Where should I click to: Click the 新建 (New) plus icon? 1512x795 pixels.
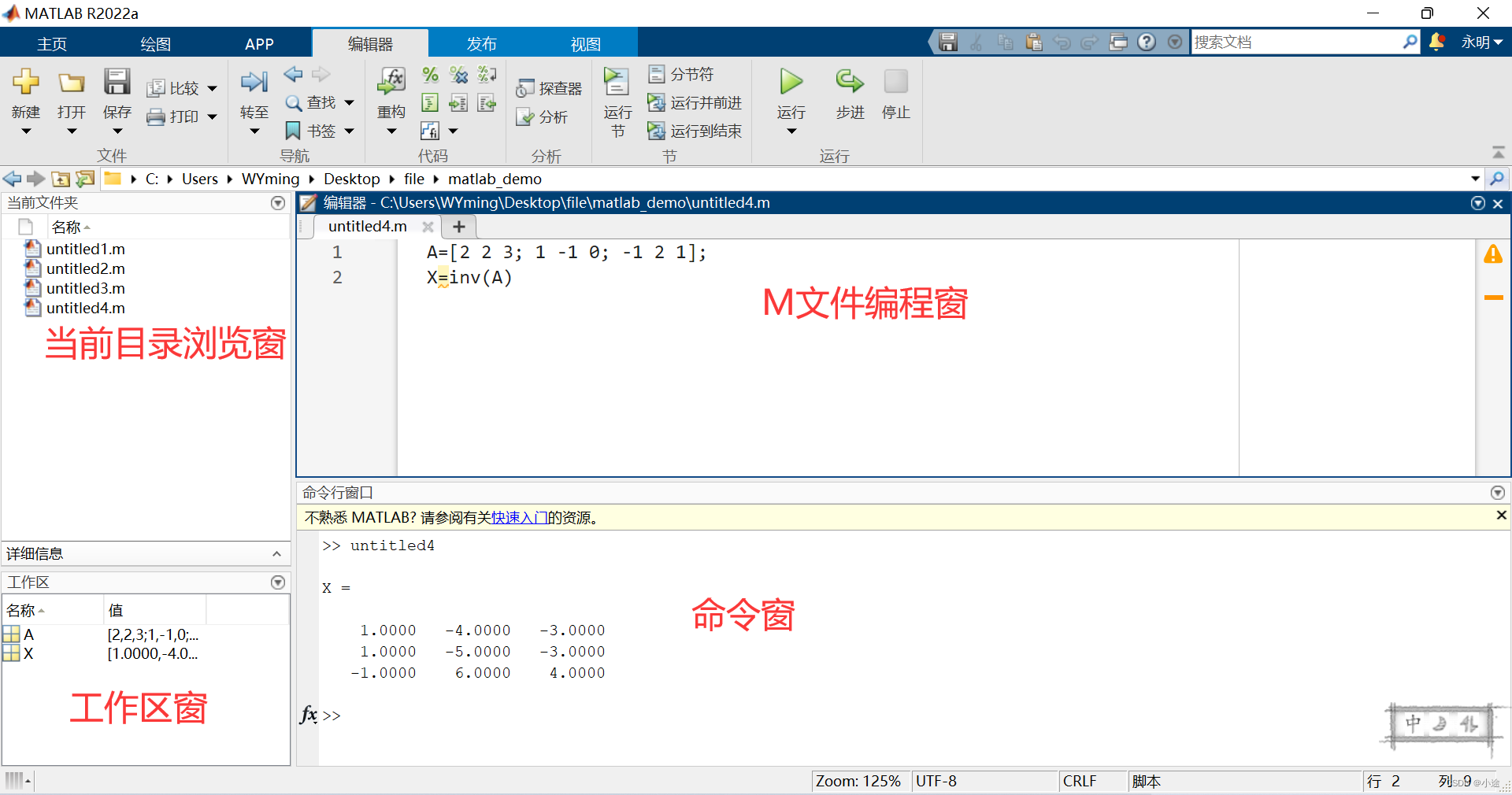tap(26, 81)
